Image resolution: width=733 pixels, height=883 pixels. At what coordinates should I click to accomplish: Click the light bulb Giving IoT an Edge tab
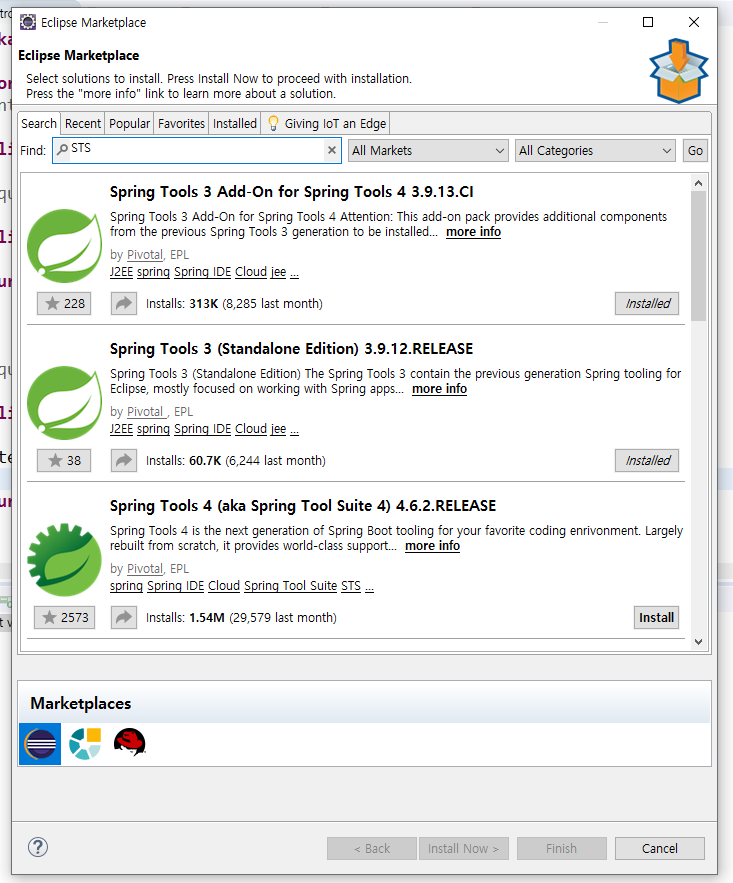(x=326, y=123)
